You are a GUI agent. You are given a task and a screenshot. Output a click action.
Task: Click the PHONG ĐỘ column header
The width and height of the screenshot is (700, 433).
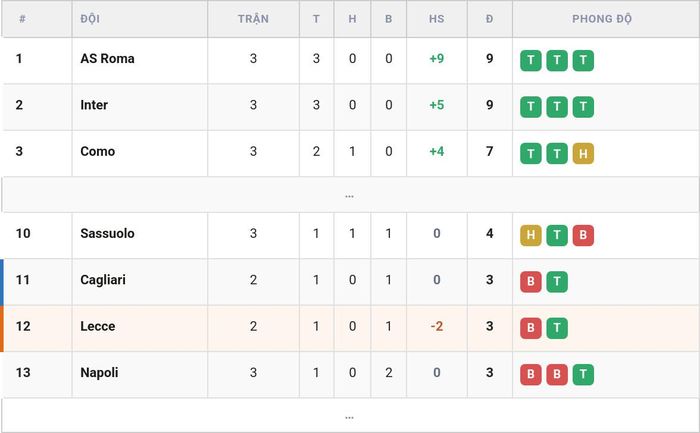pos(602,19)
